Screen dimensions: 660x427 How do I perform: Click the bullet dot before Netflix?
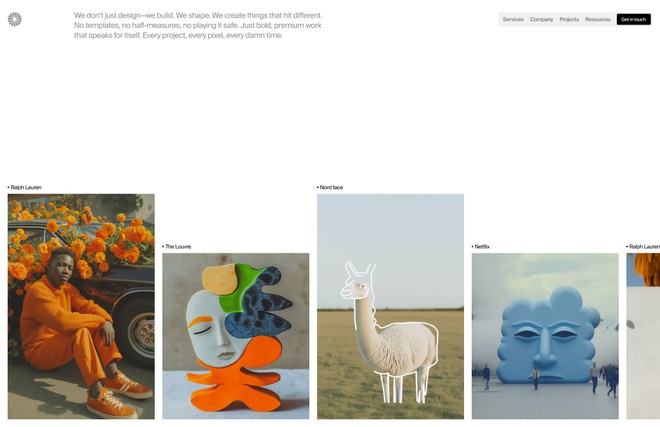point(473,247)
